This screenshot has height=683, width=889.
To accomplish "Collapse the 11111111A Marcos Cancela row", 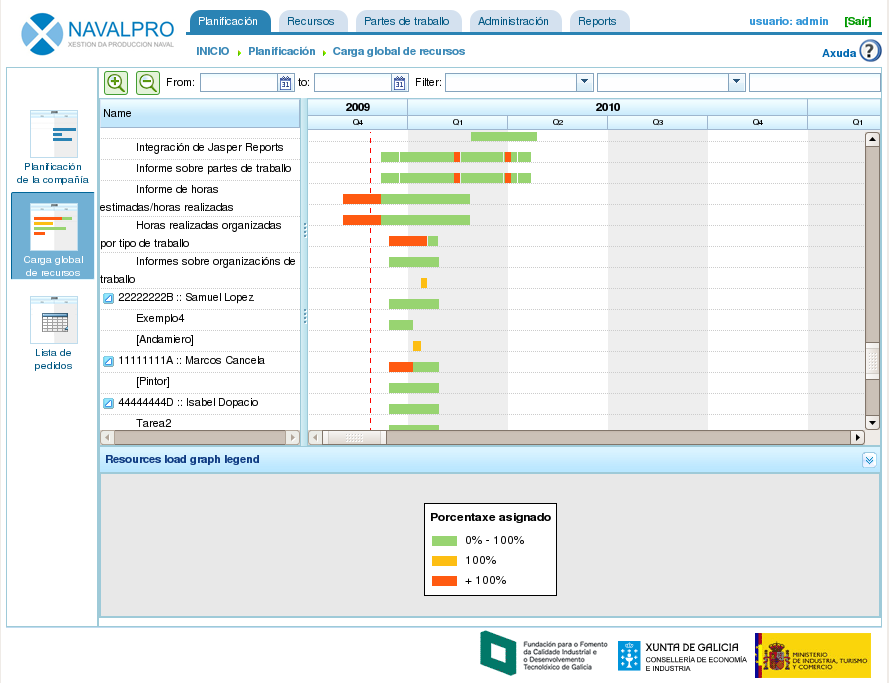I will (109, 361).
